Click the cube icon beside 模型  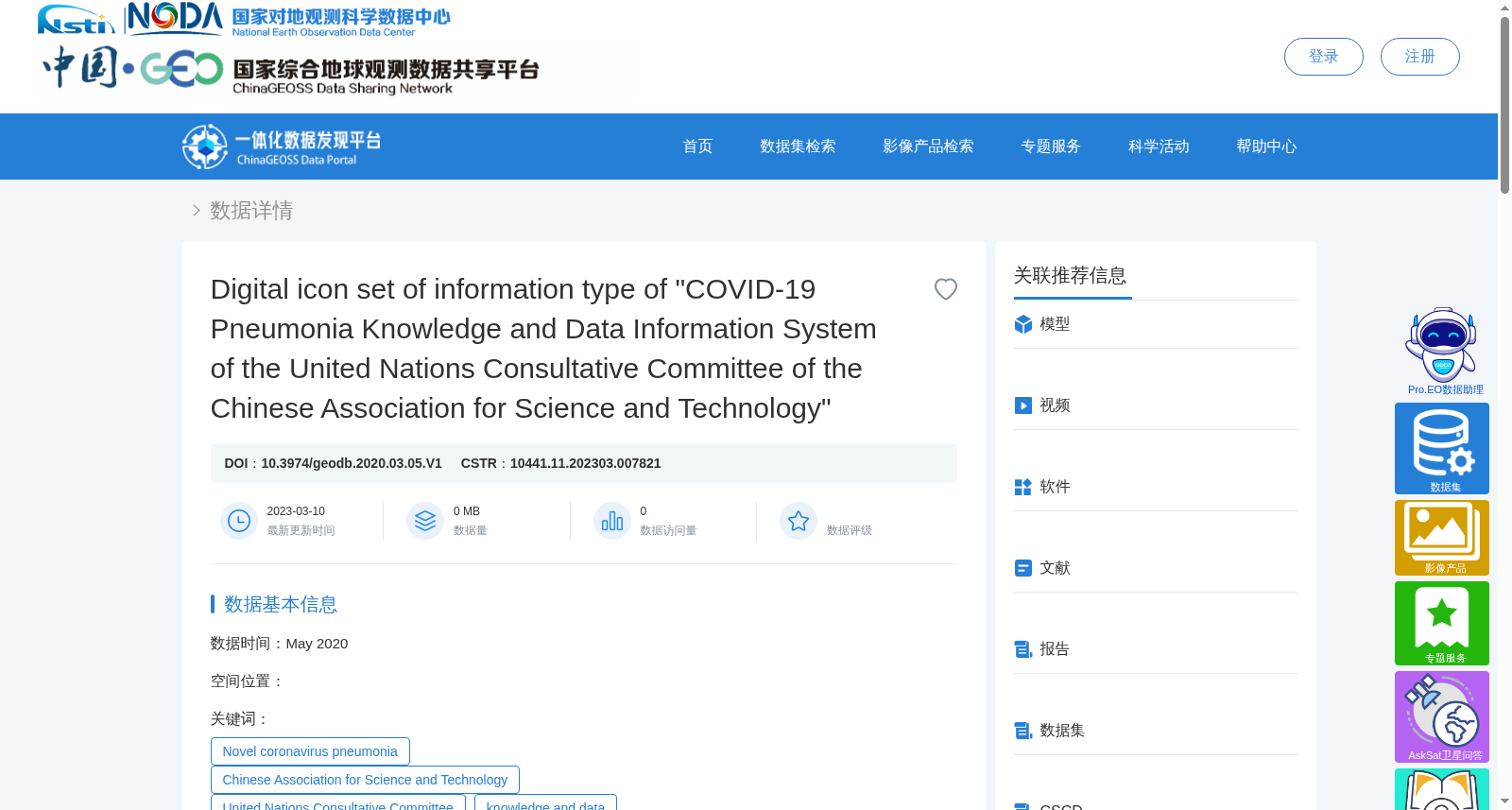(1022, 324)
